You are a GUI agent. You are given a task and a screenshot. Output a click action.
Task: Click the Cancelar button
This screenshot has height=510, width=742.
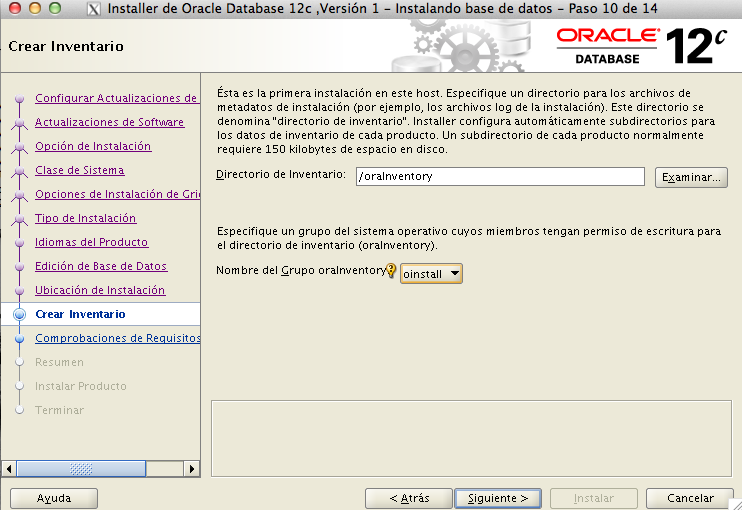[690, 498]
